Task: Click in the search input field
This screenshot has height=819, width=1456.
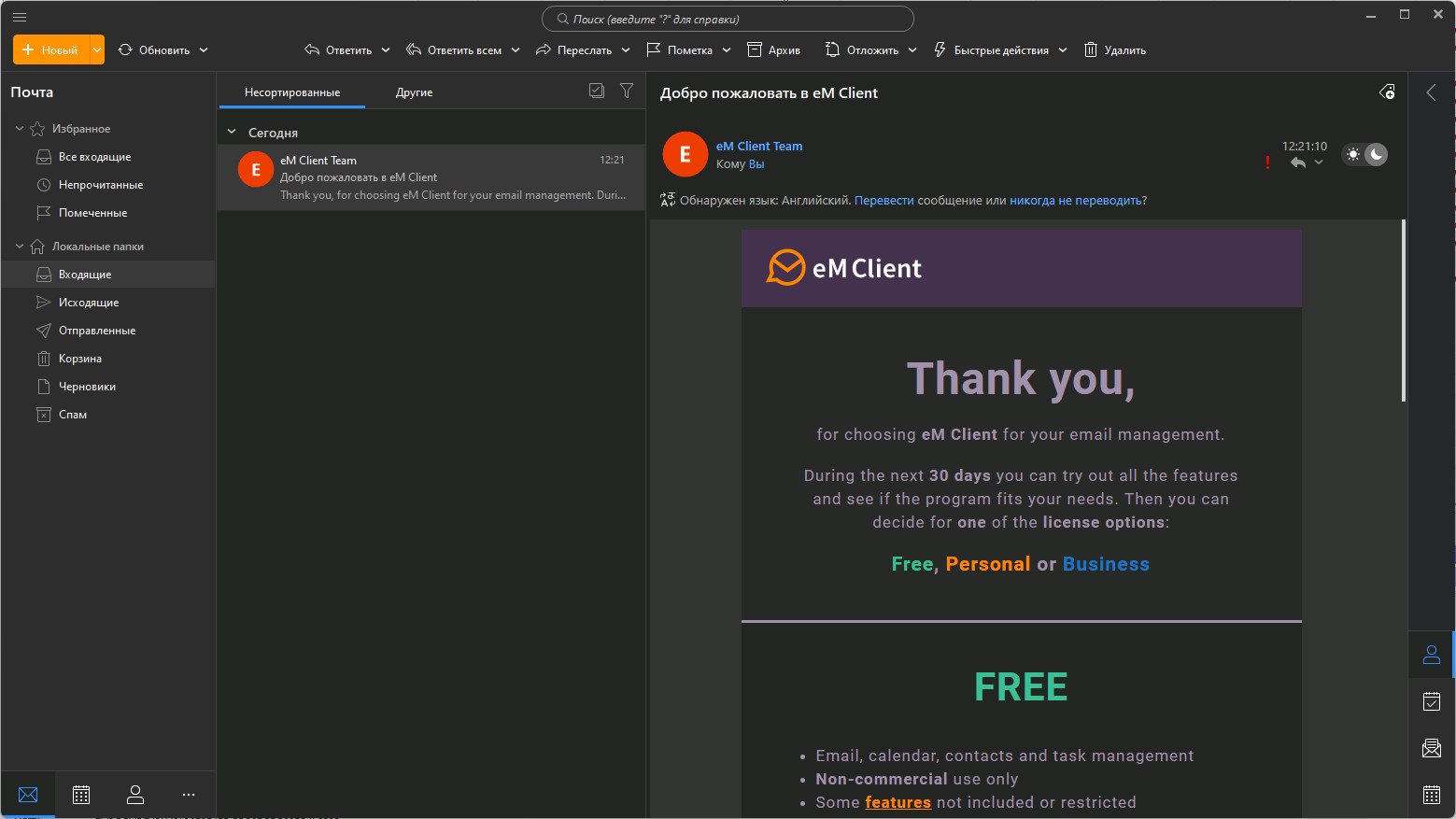Action: [x=728, y=19]
